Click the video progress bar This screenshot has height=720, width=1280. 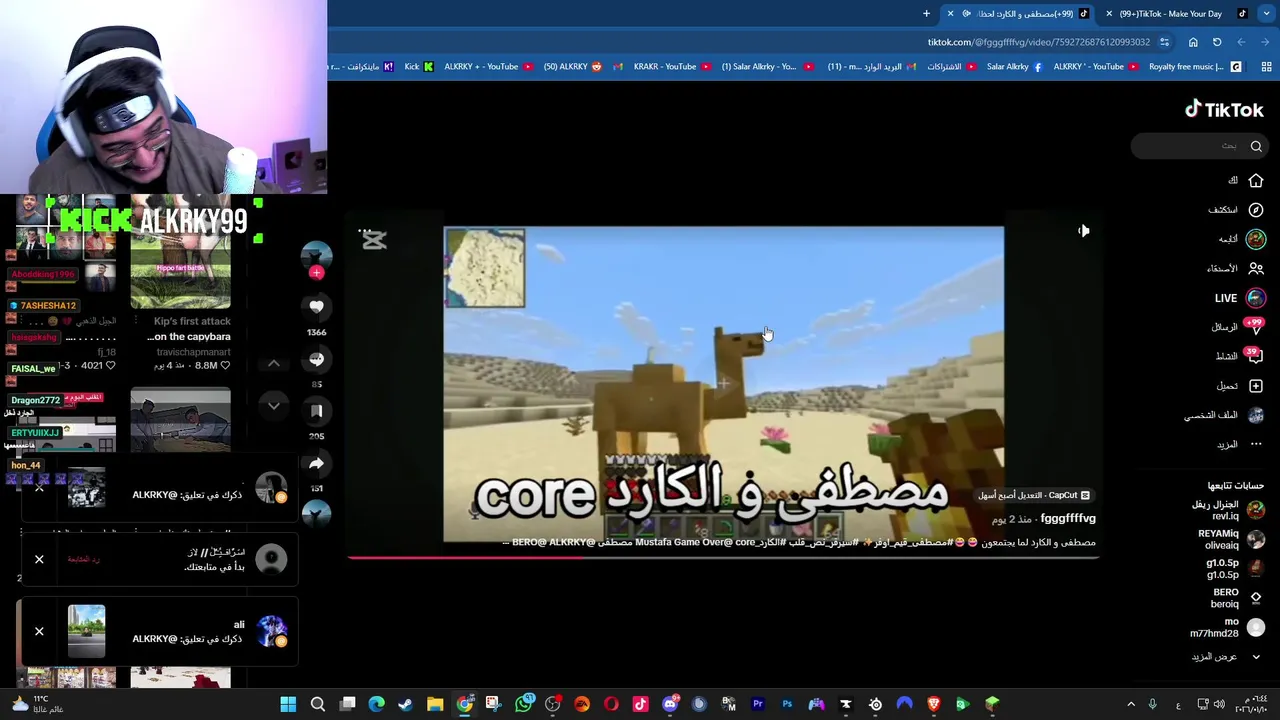click(x=723, y=557)
